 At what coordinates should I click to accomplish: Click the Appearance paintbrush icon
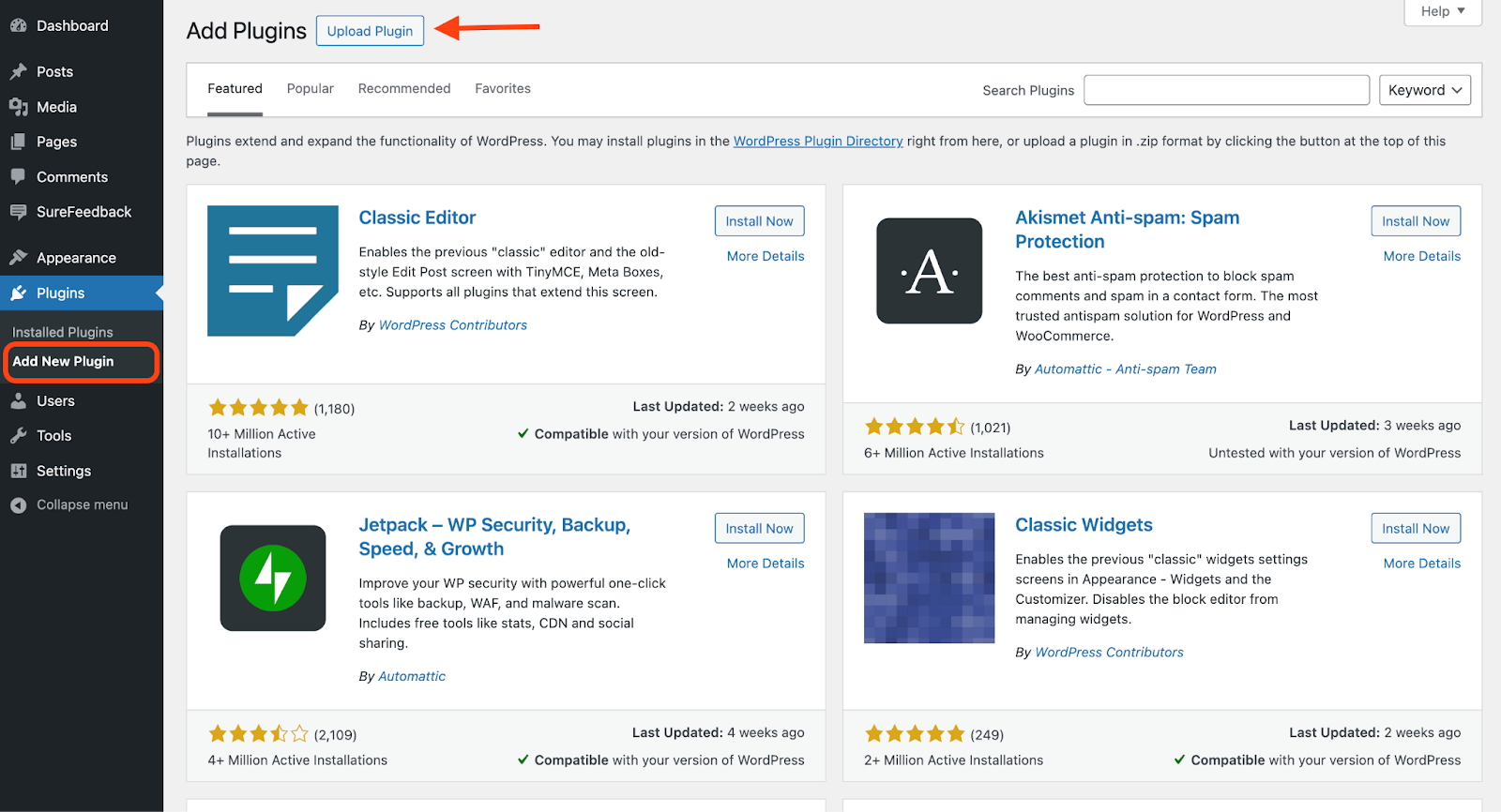[19, 258]
